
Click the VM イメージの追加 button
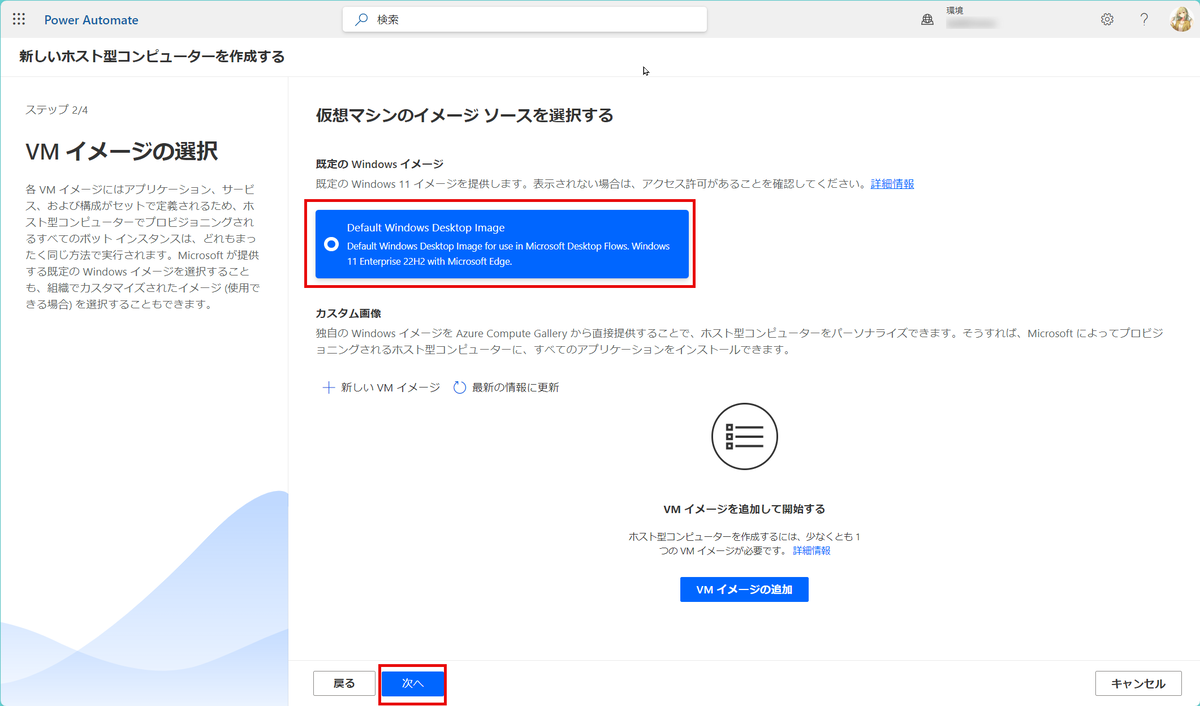(744, 589)
